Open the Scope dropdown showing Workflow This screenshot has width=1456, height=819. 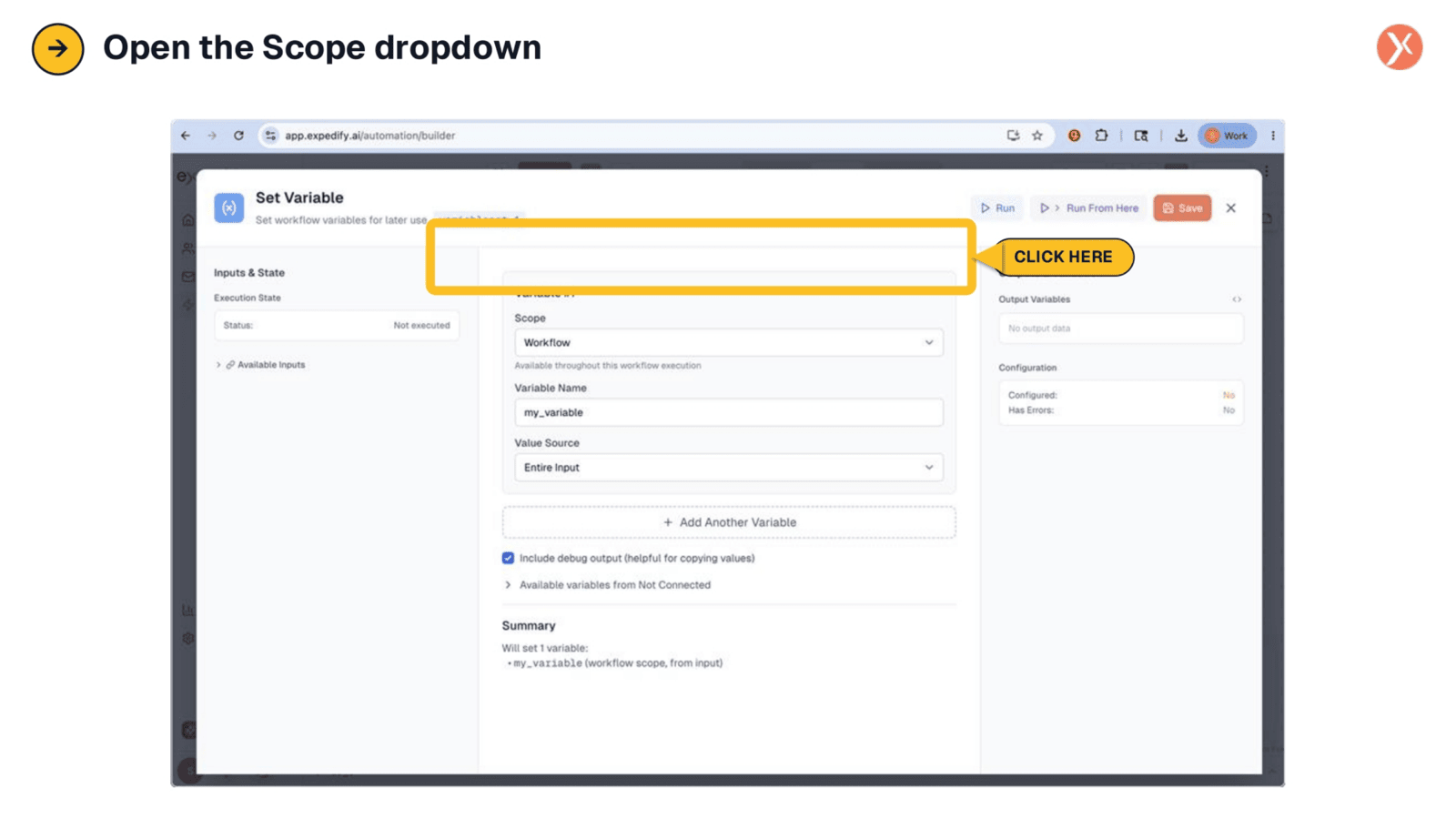tap(728, 343)
